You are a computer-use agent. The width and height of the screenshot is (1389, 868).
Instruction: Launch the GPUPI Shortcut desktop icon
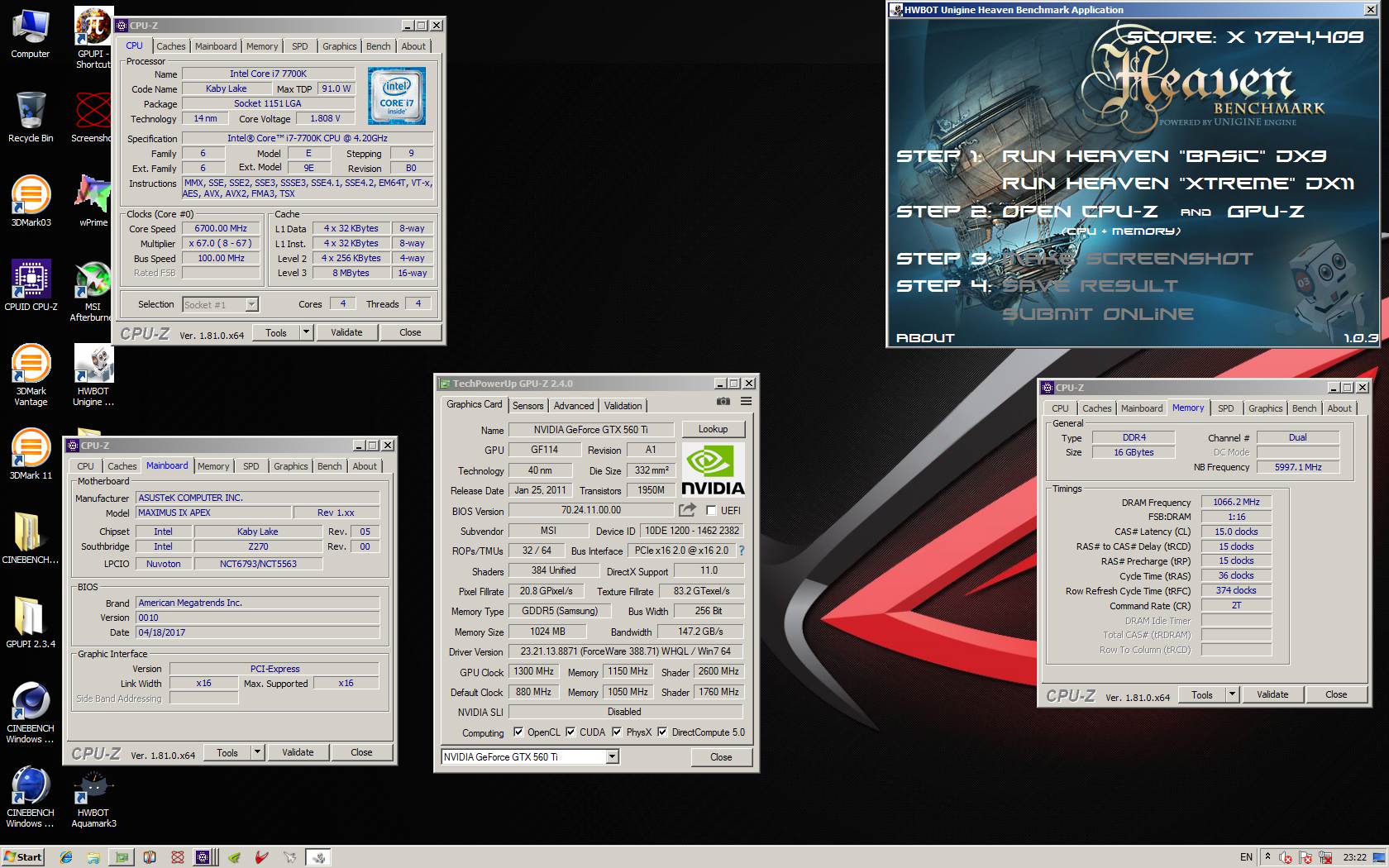tap(93, 38)
